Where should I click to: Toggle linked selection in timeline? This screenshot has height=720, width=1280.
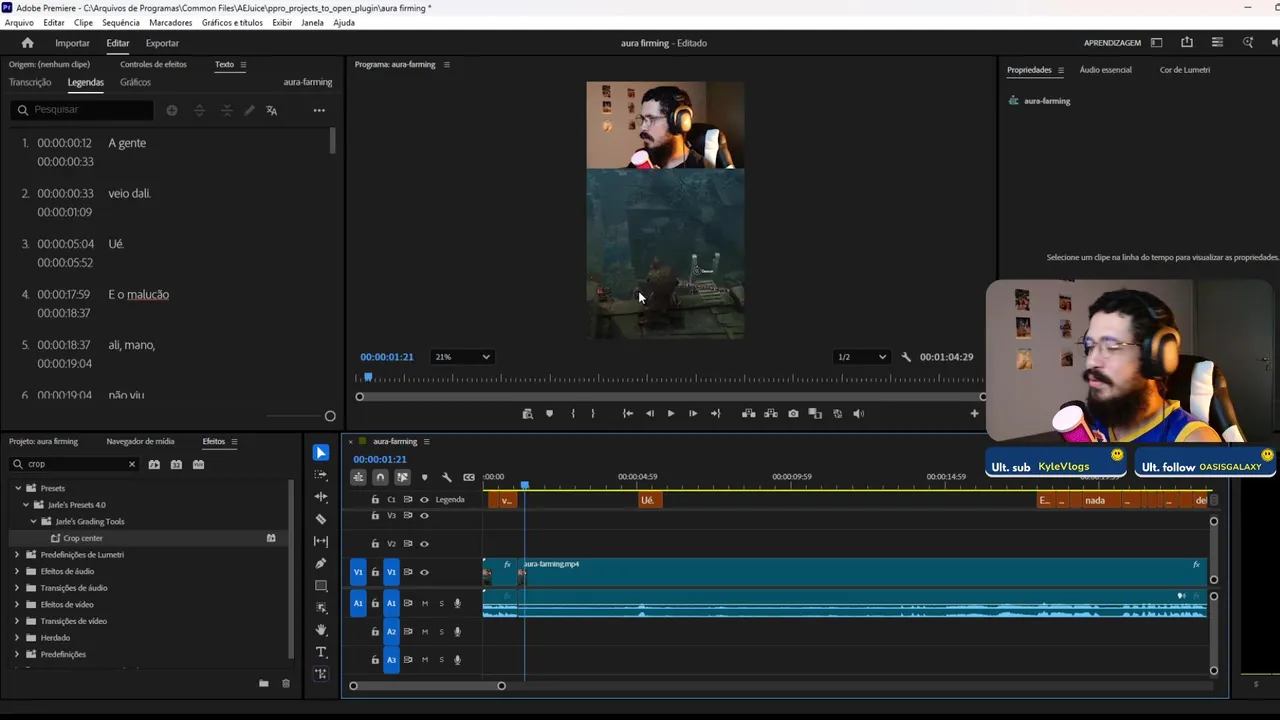coord(402,478)
